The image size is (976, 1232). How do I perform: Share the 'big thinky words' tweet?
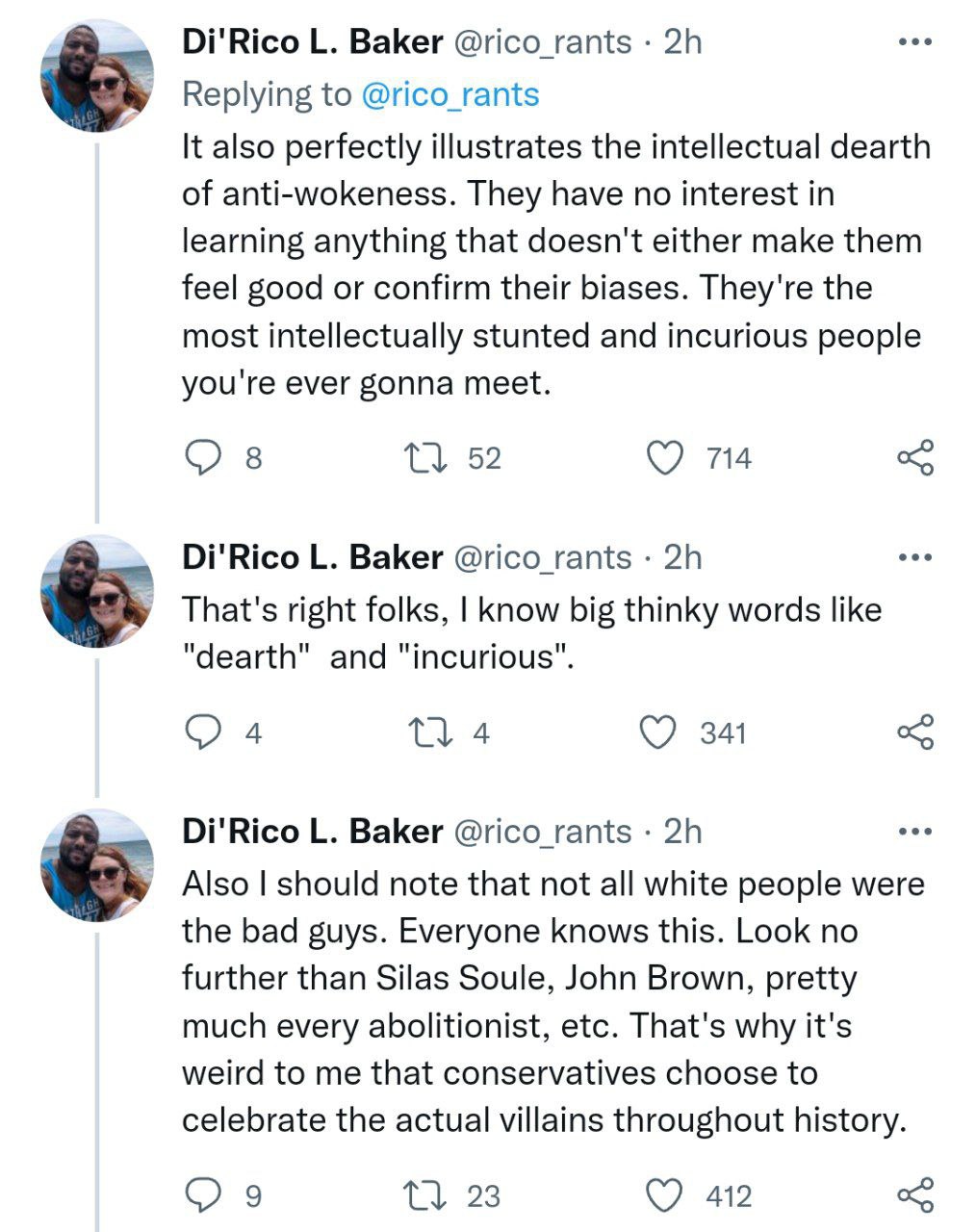[915, 733]
